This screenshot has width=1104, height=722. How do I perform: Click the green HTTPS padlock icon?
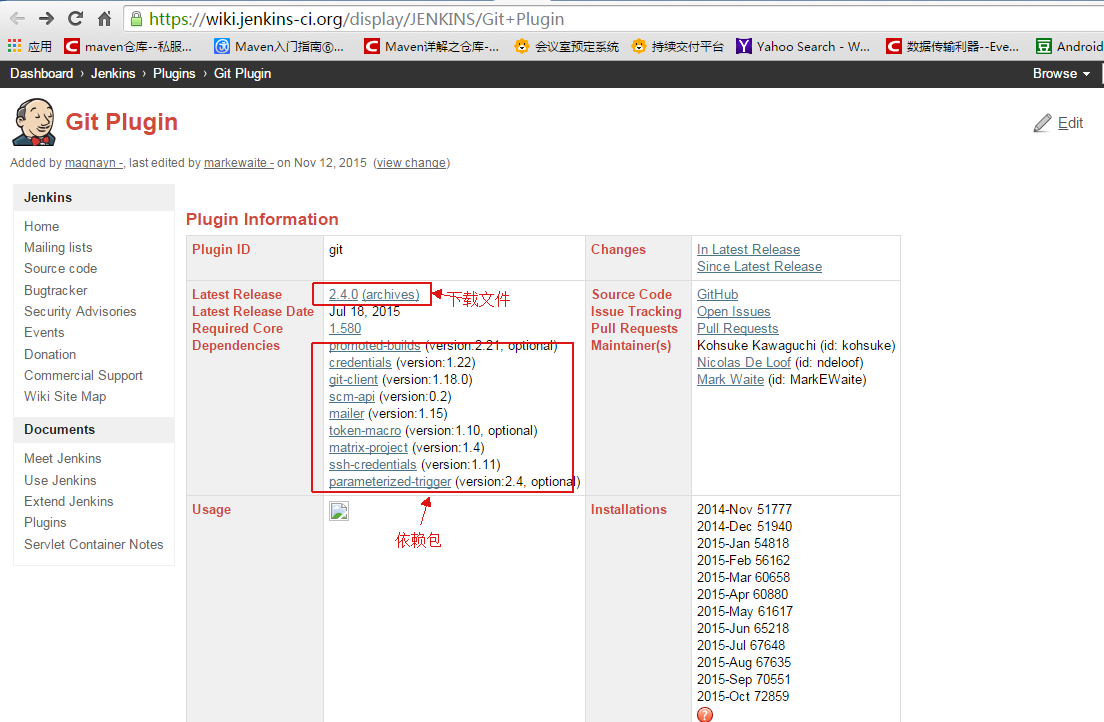pos(137,19)
